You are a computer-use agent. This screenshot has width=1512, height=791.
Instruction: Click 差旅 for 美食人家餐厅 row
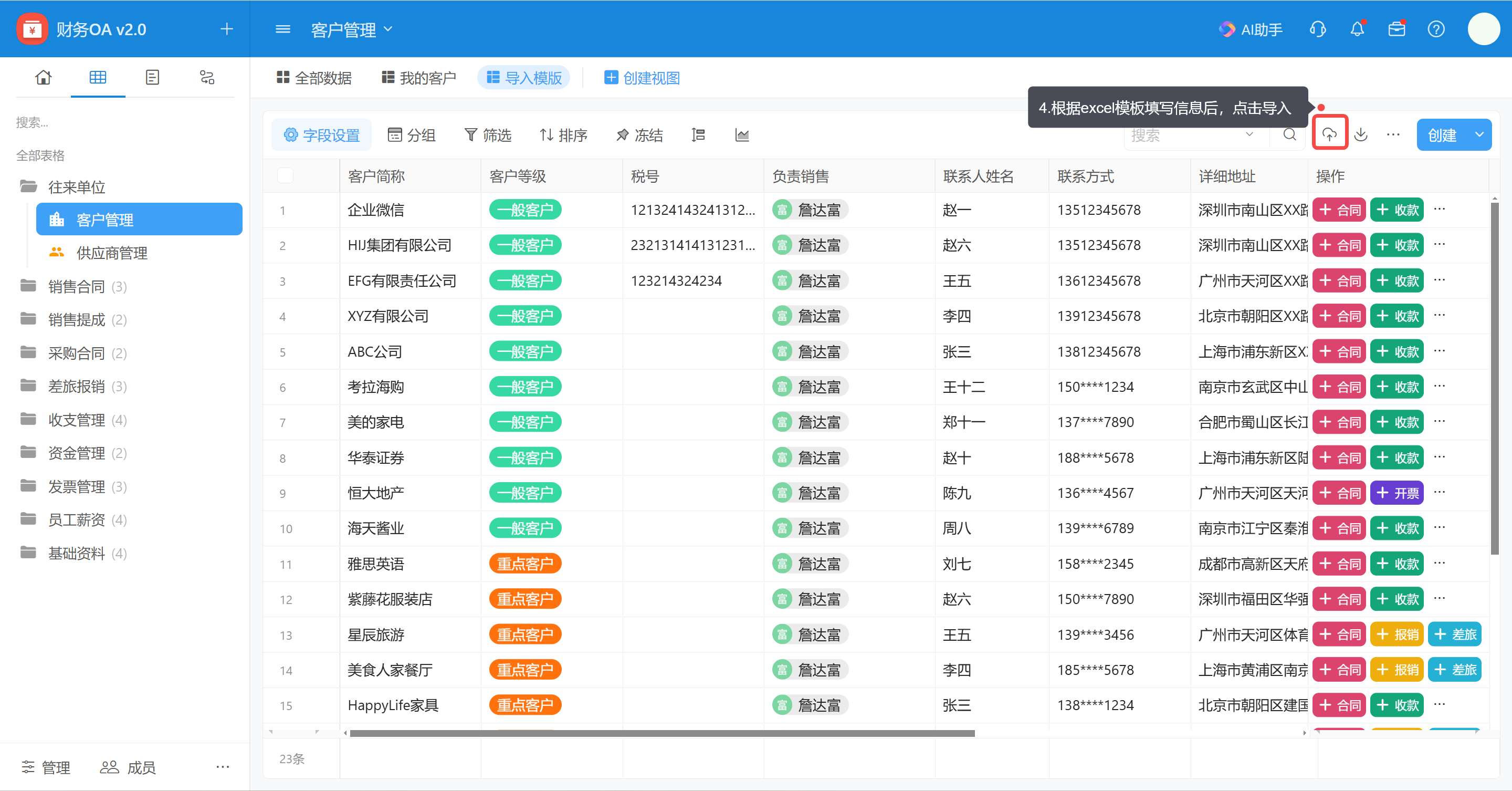pos(1455,670)
